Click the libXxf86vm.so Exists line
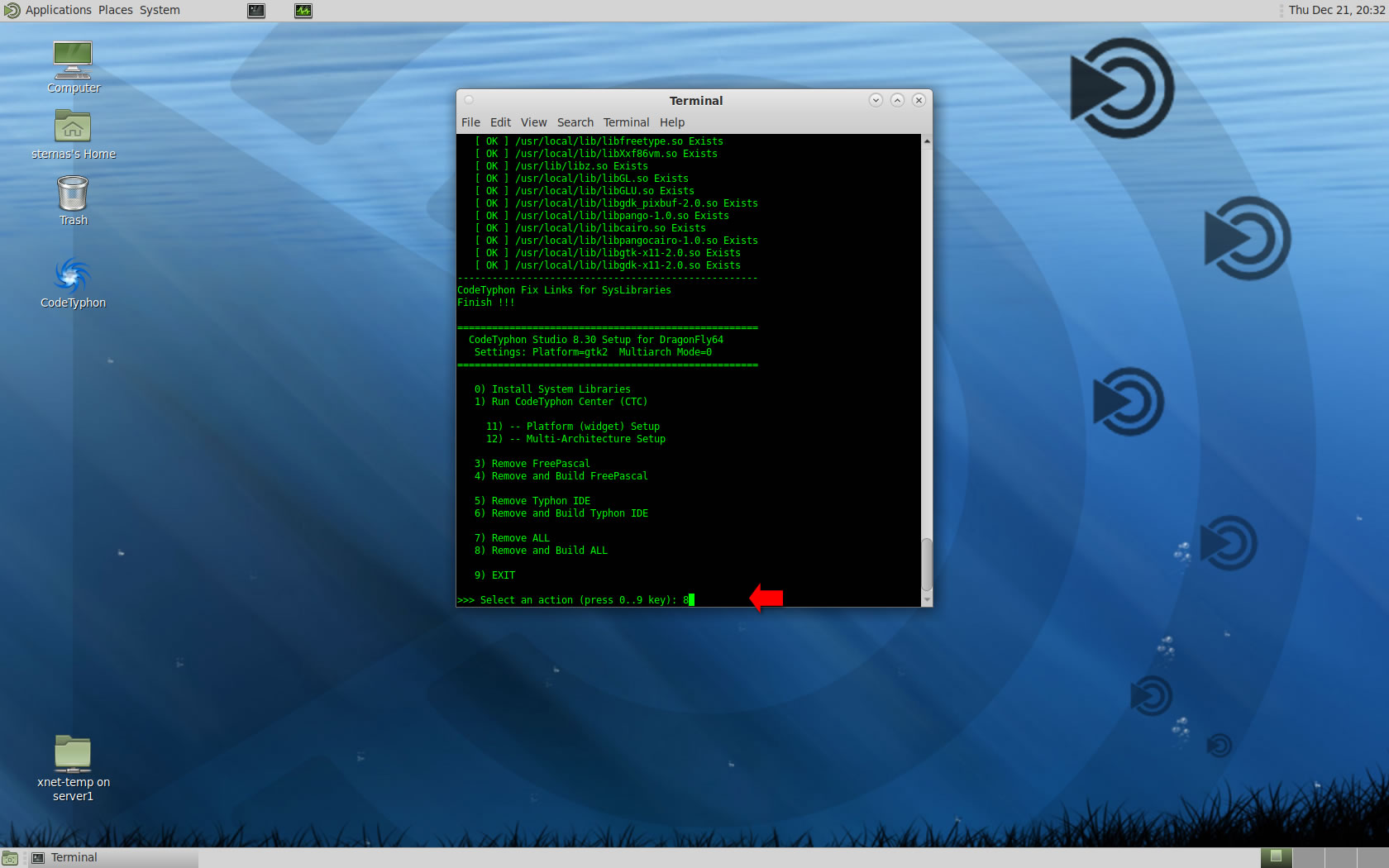The width and height of the screenshot is (1389, 868). pos(596,154)
